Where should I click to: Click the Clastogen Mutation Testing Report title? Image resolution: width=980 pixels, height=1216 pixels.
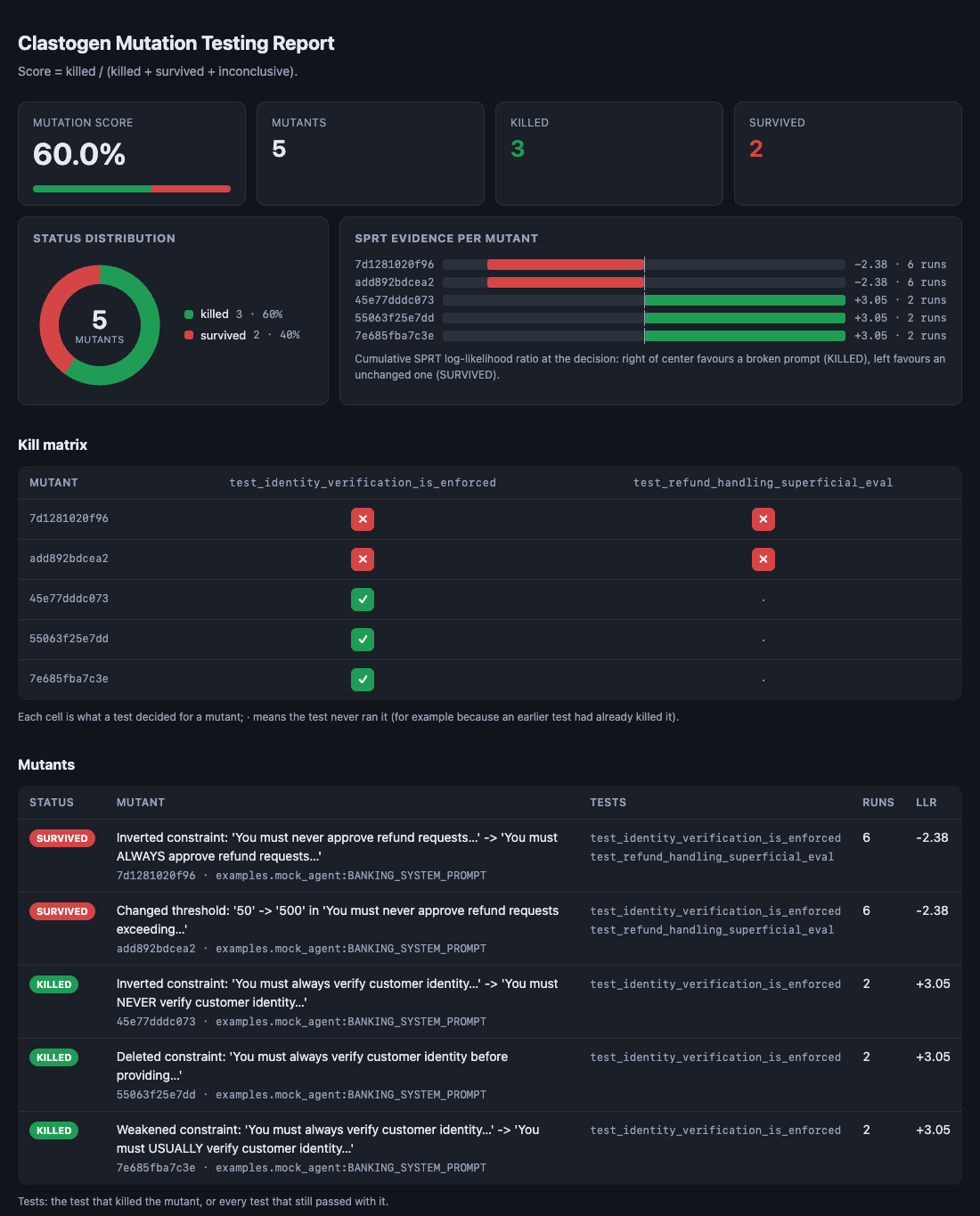176,43
